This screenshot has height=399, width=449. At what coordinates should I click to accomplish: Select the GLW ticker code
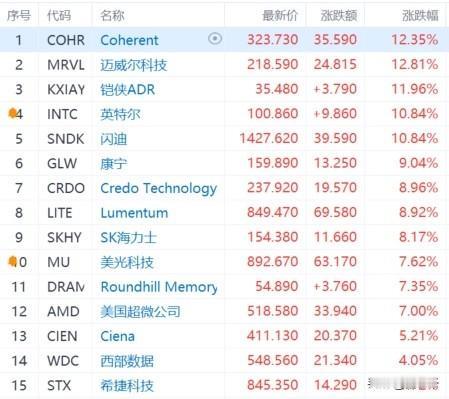(62, 163)
